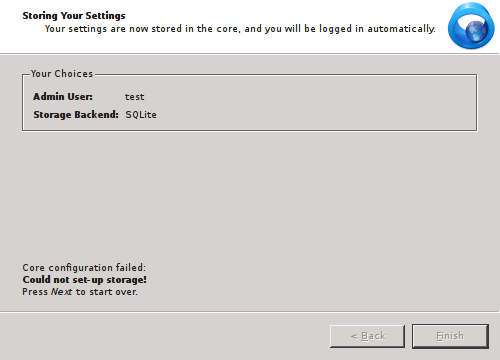The image size is (500, 360).
Task: Click the italic word 'Next' in the hint
Action: (x=61, y=292)
